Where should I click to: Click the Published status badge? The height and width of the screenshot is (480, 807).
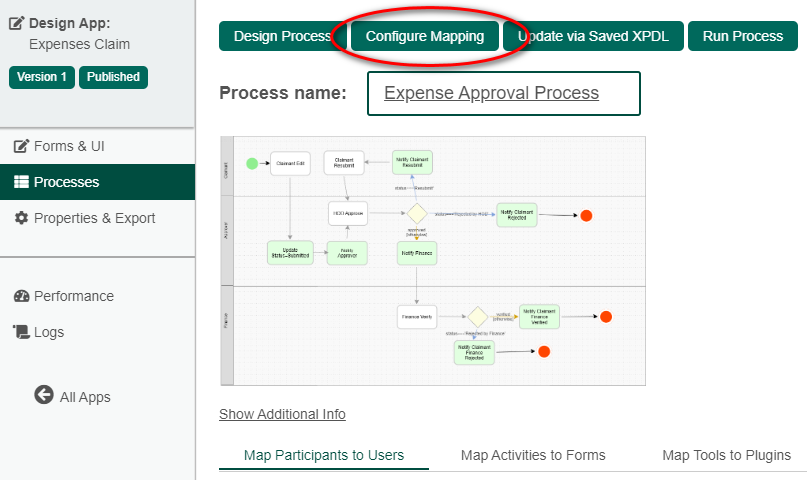113,77
